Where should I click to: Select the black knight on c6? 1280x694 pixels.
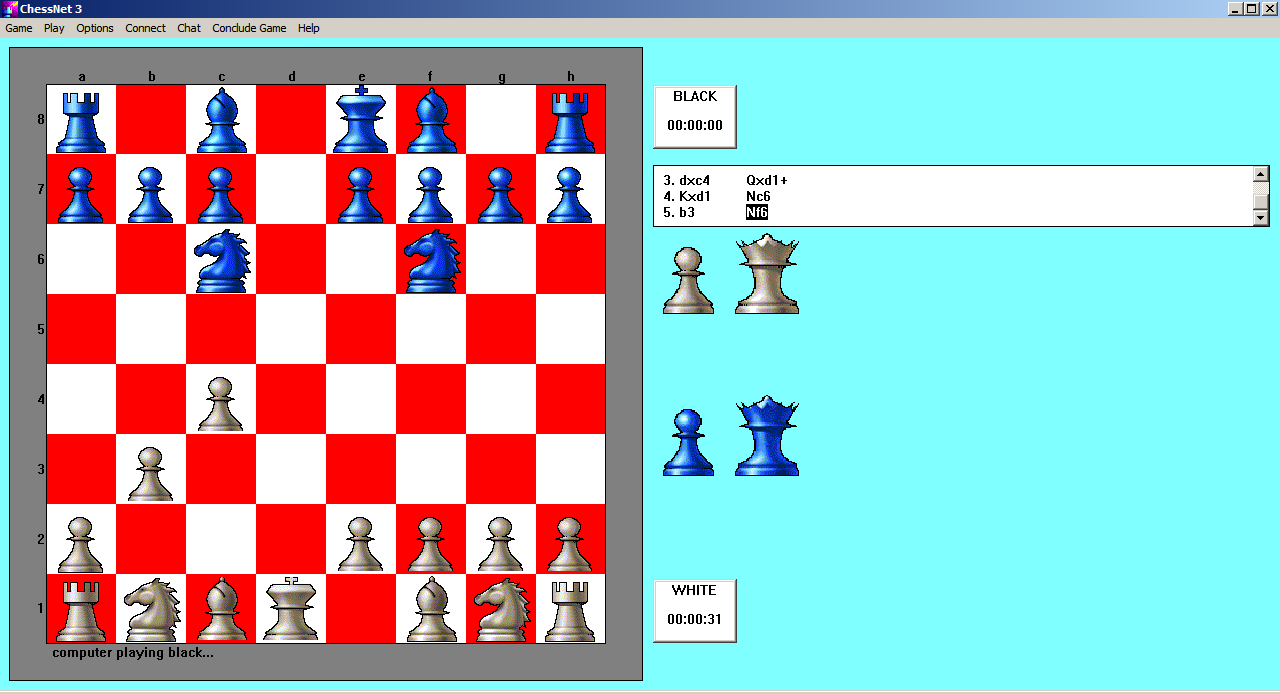221,260
